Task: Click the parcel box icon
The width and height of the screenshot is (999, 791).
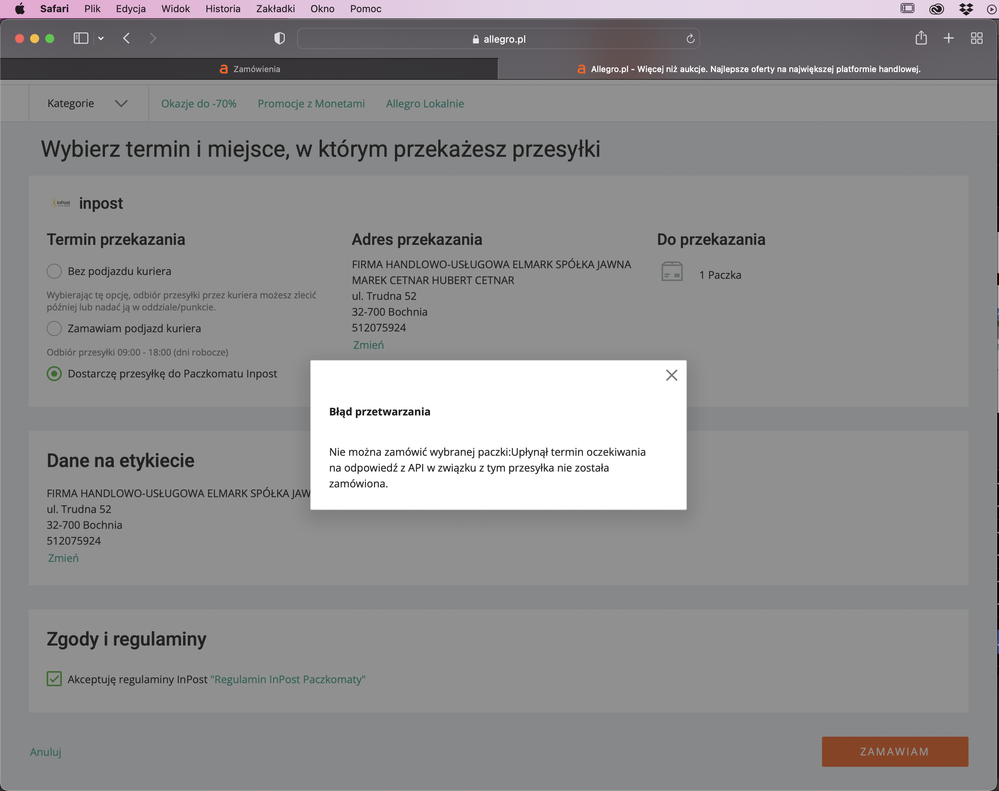Action: (x=672, y=272)
